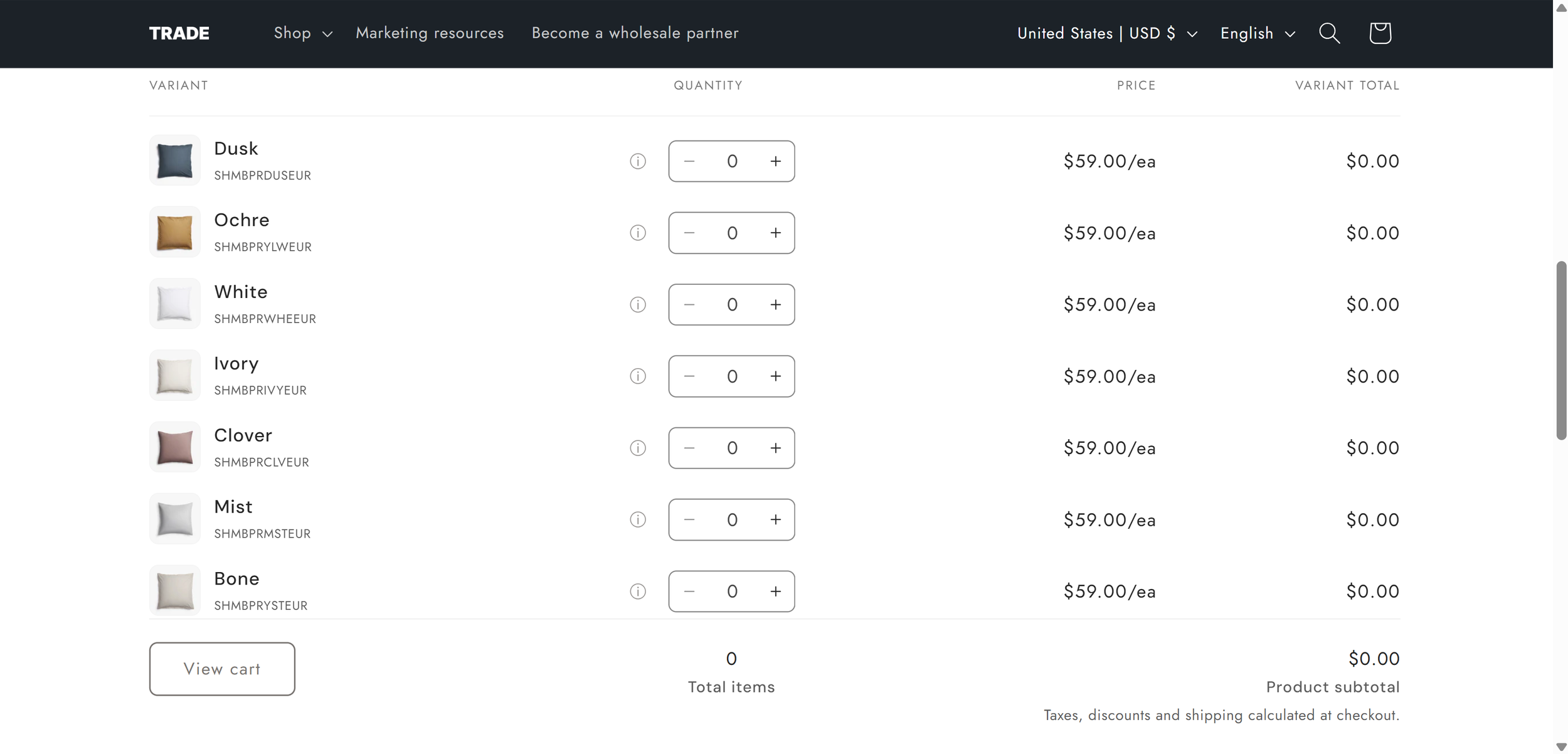
Task: Increase Ochre quantity with plus button
Action: (x=776, y=233)
